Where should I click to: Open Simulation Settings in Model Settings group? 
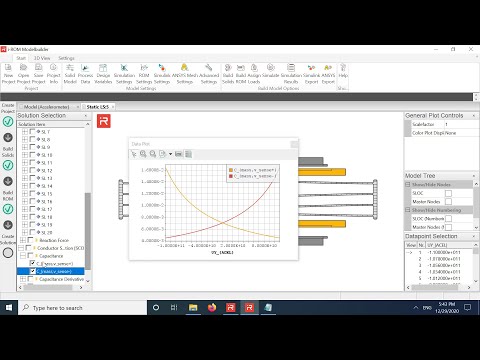(124, 74)
